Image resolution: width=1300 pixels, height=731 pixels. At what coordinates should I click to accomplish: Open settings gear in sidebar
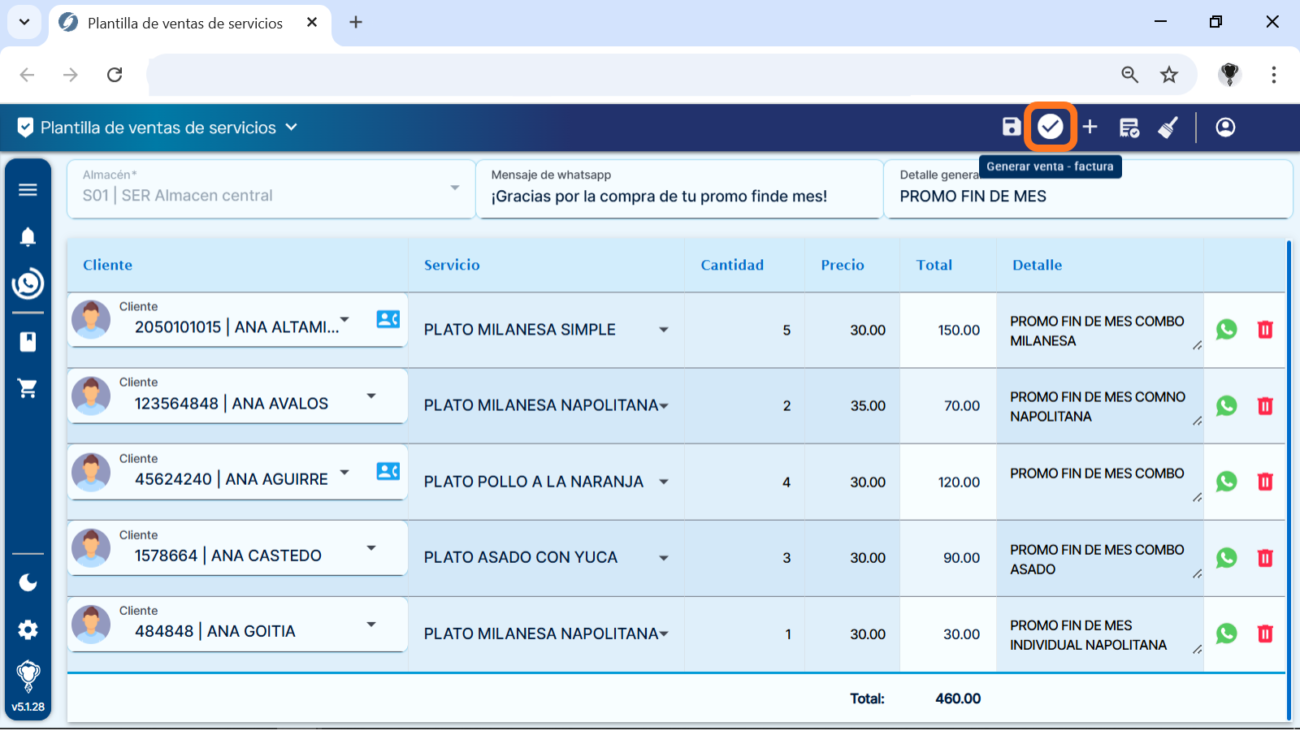[x=28, y=630]
